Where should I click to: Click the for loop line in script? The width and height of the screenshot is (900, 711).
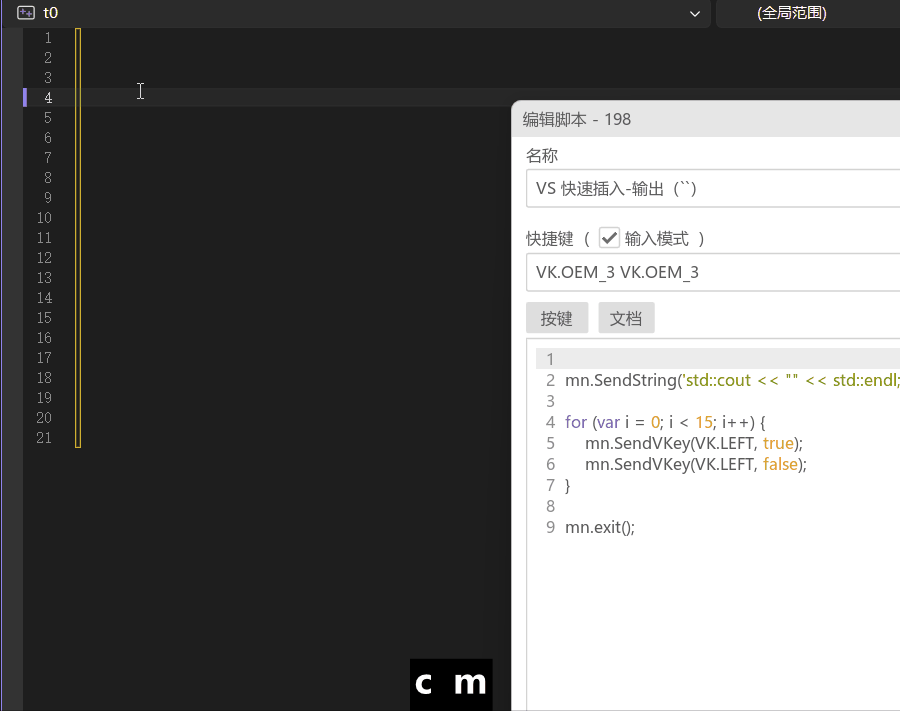[x=664, y=422]
